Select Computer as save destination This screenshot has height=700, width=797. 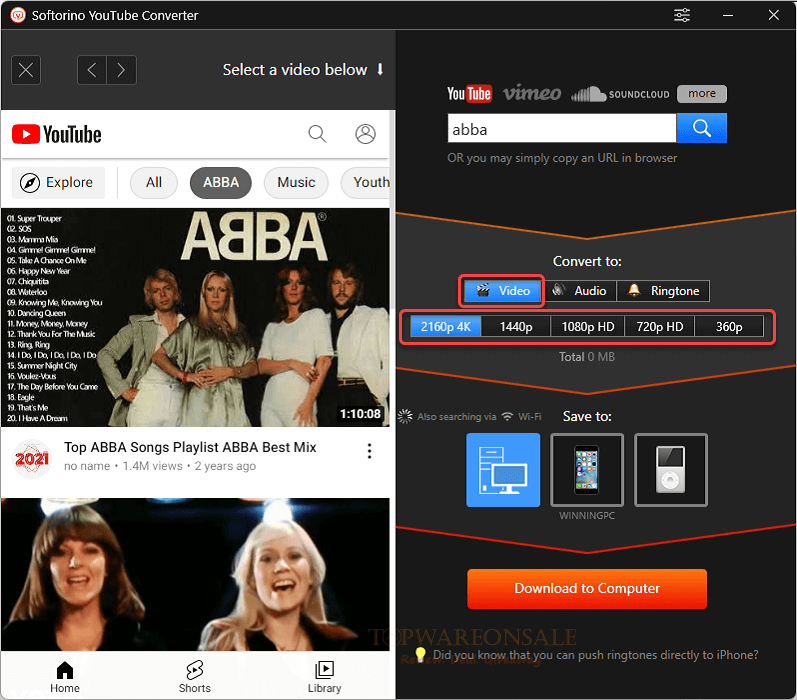tap(503, 470)
